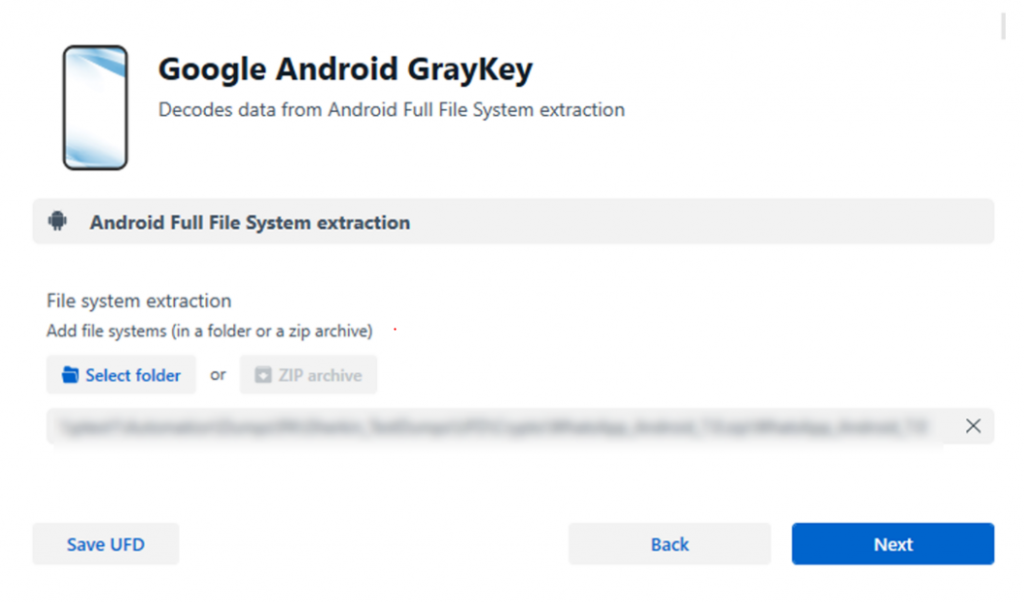Click the File system extraction label

(139, 301)
